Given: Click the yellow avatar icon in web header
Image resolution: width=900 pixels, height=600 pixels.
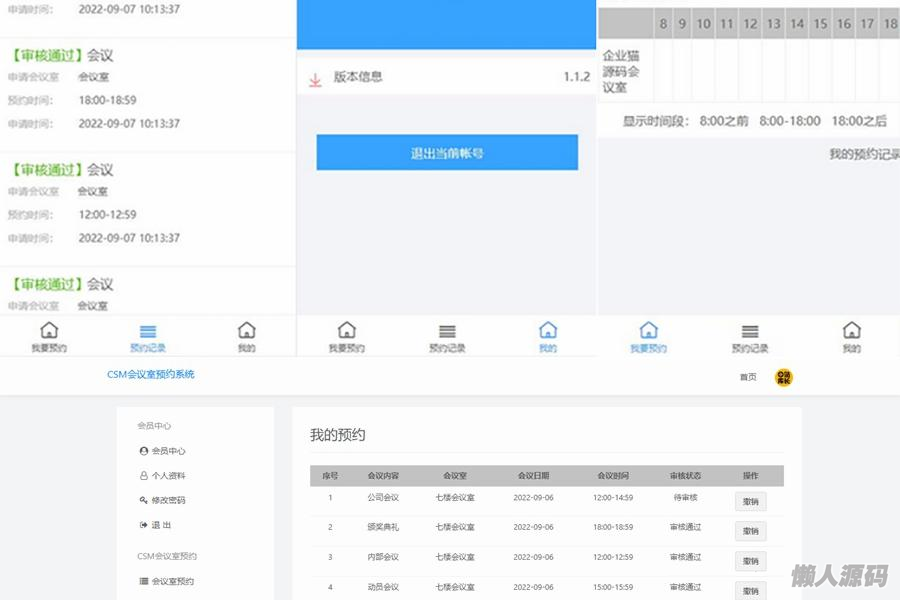Looking at the screenshot, I should (784, 377).
